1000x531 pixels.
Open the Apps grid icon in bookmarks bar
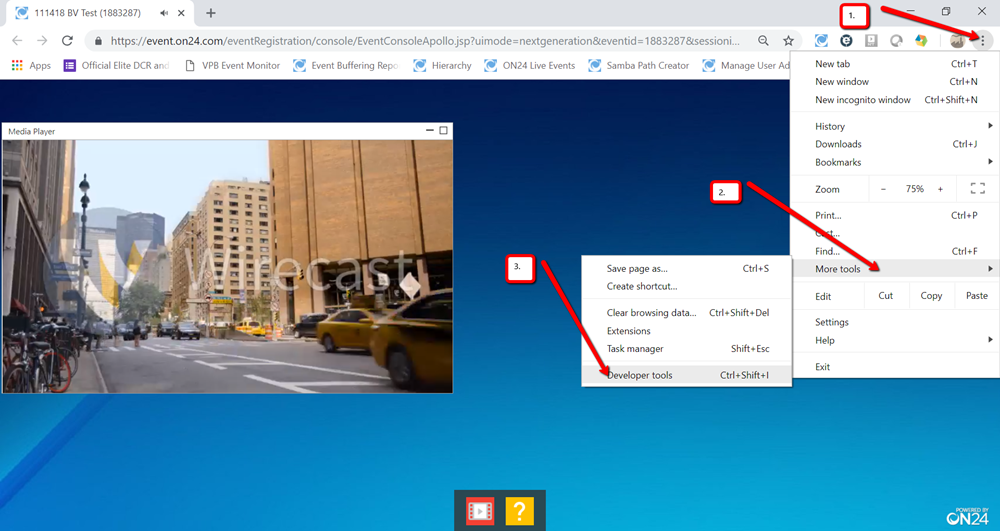17,65
